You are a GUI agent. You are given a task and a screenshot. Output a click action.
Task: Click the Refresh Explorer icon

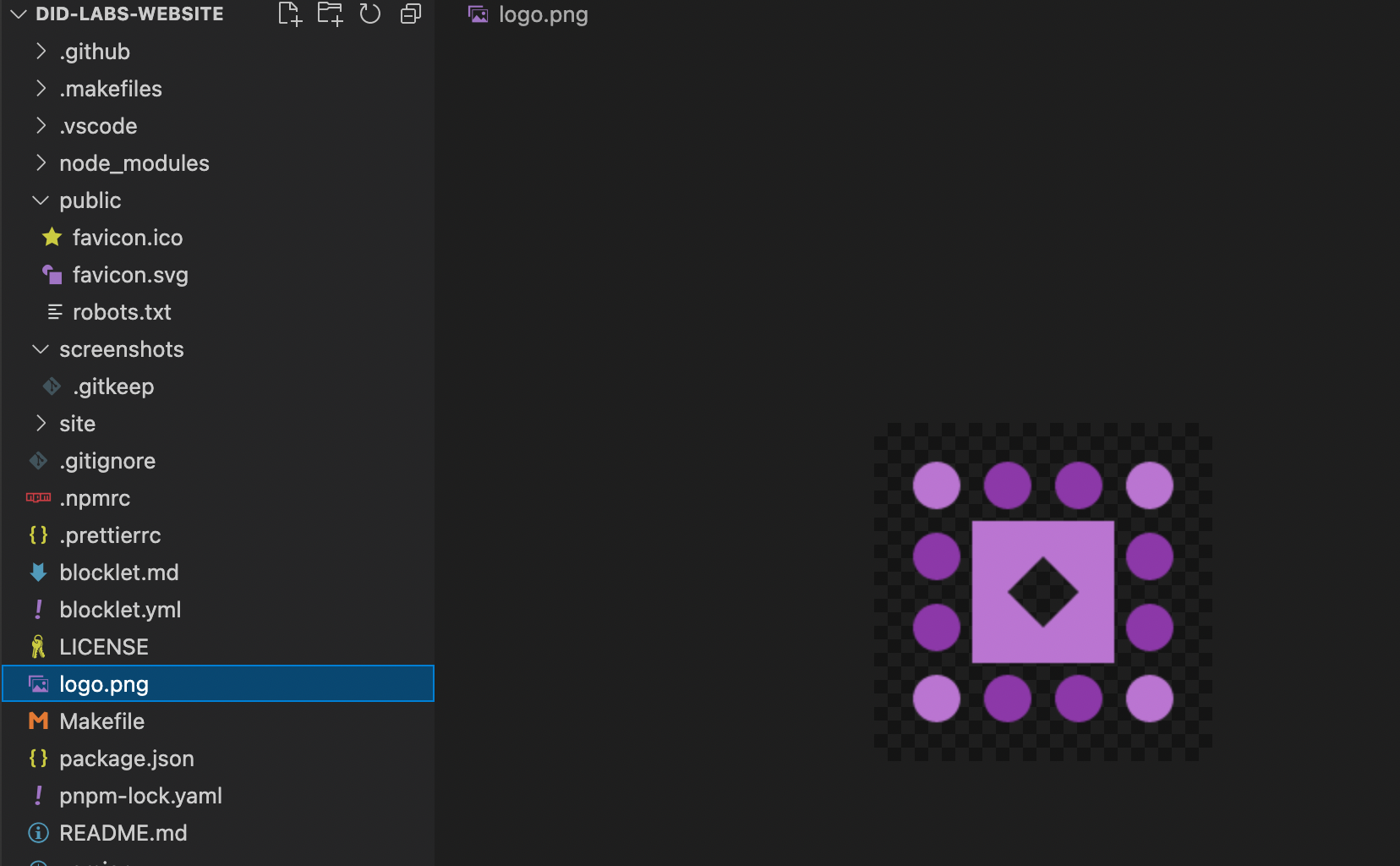pos(370,14)
